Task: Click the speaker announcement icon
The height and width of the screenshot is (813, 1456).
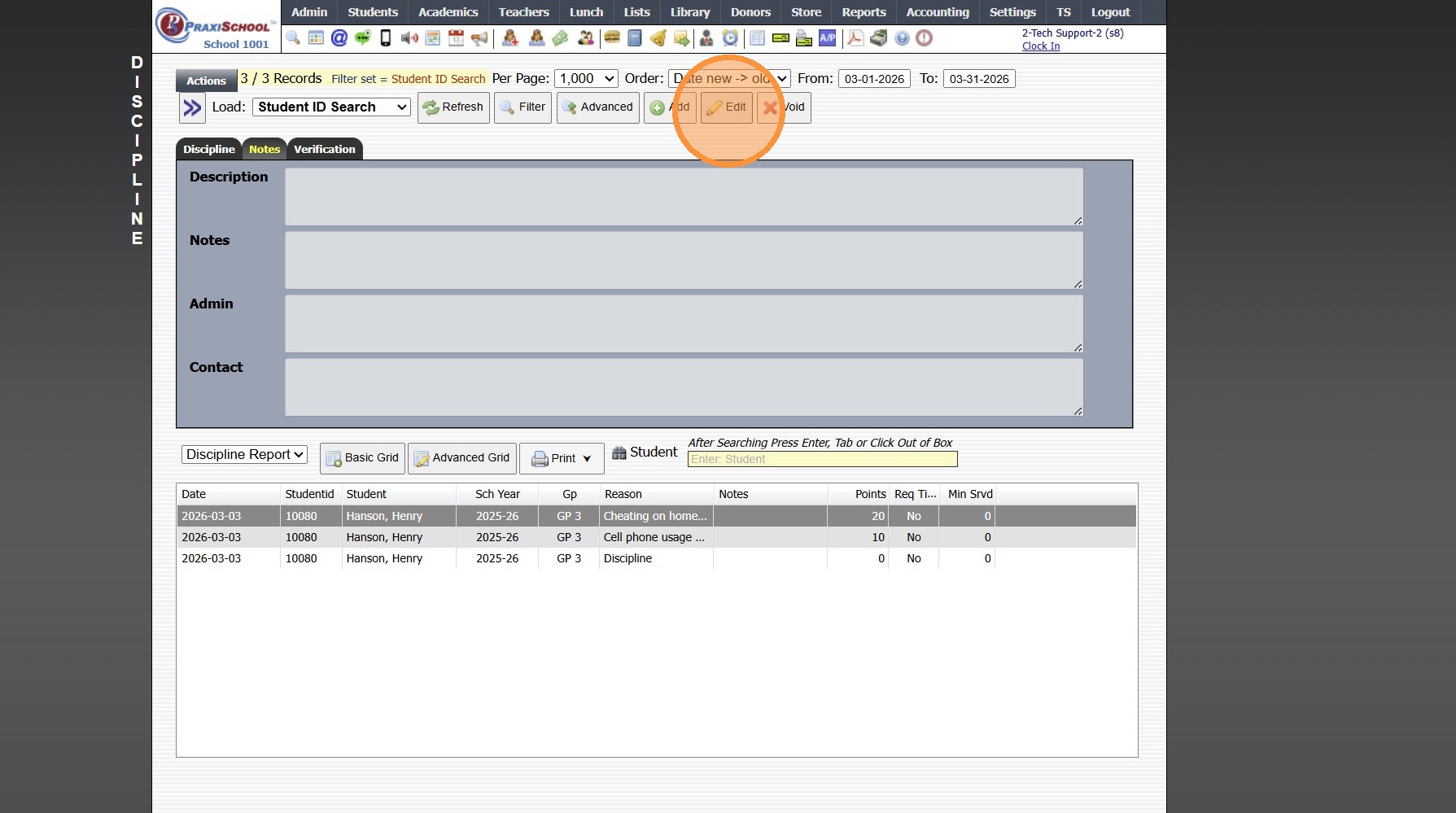Action: 409,38
